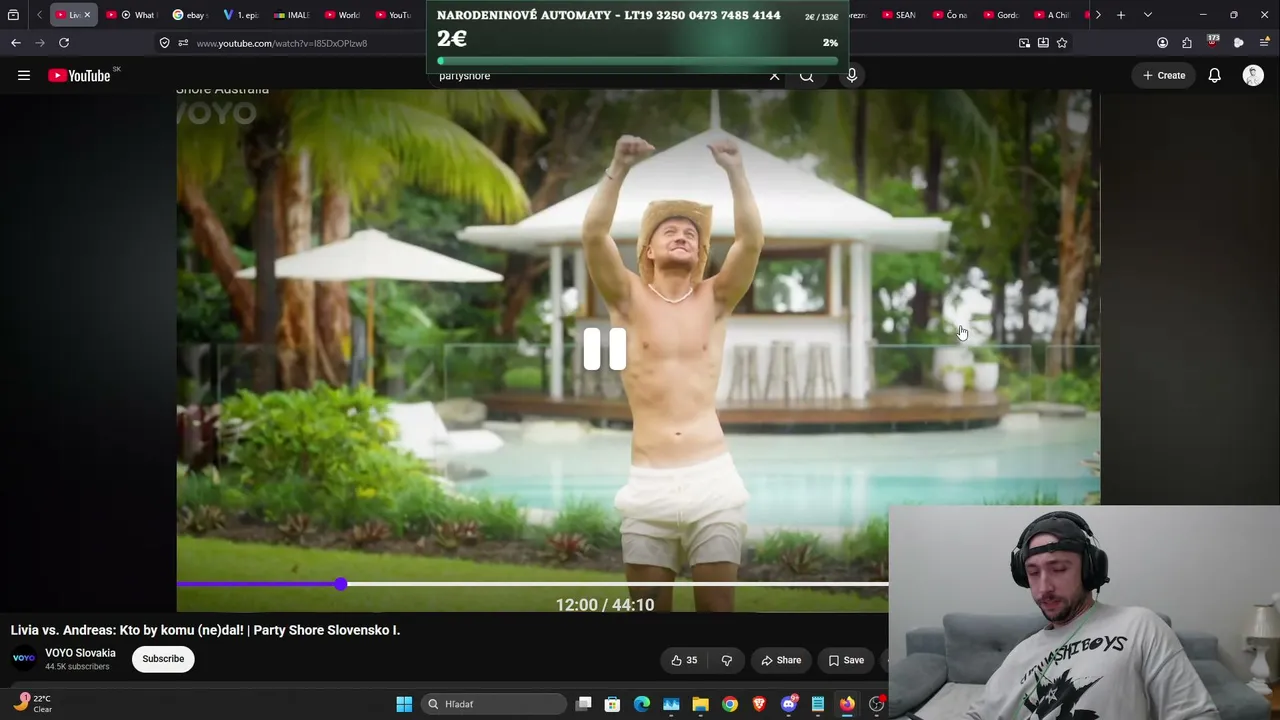Dislike the video
The height and width of the screenshot is (720, 1280).
[x=727, y=660]
